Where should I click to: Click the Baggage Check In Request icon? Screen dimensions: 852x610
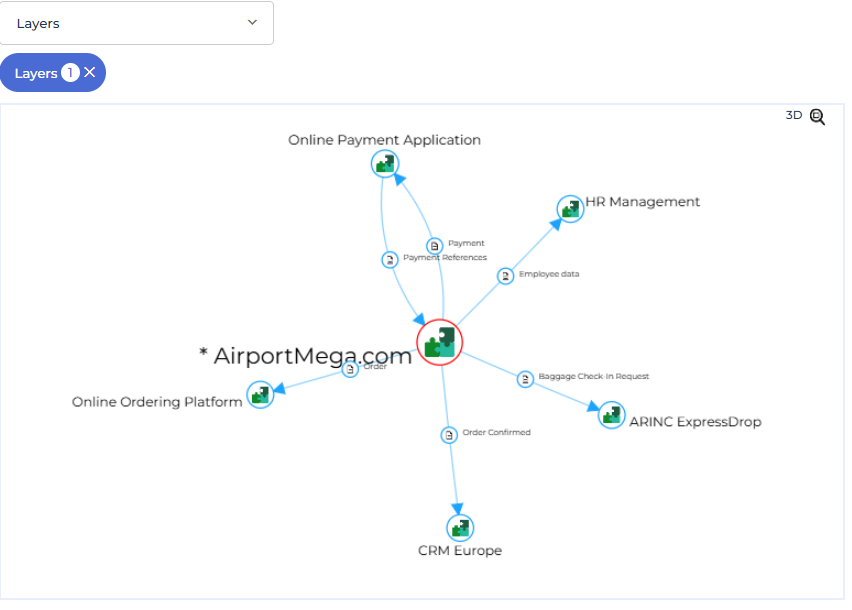pyautogui.click(x=525, y=379)
